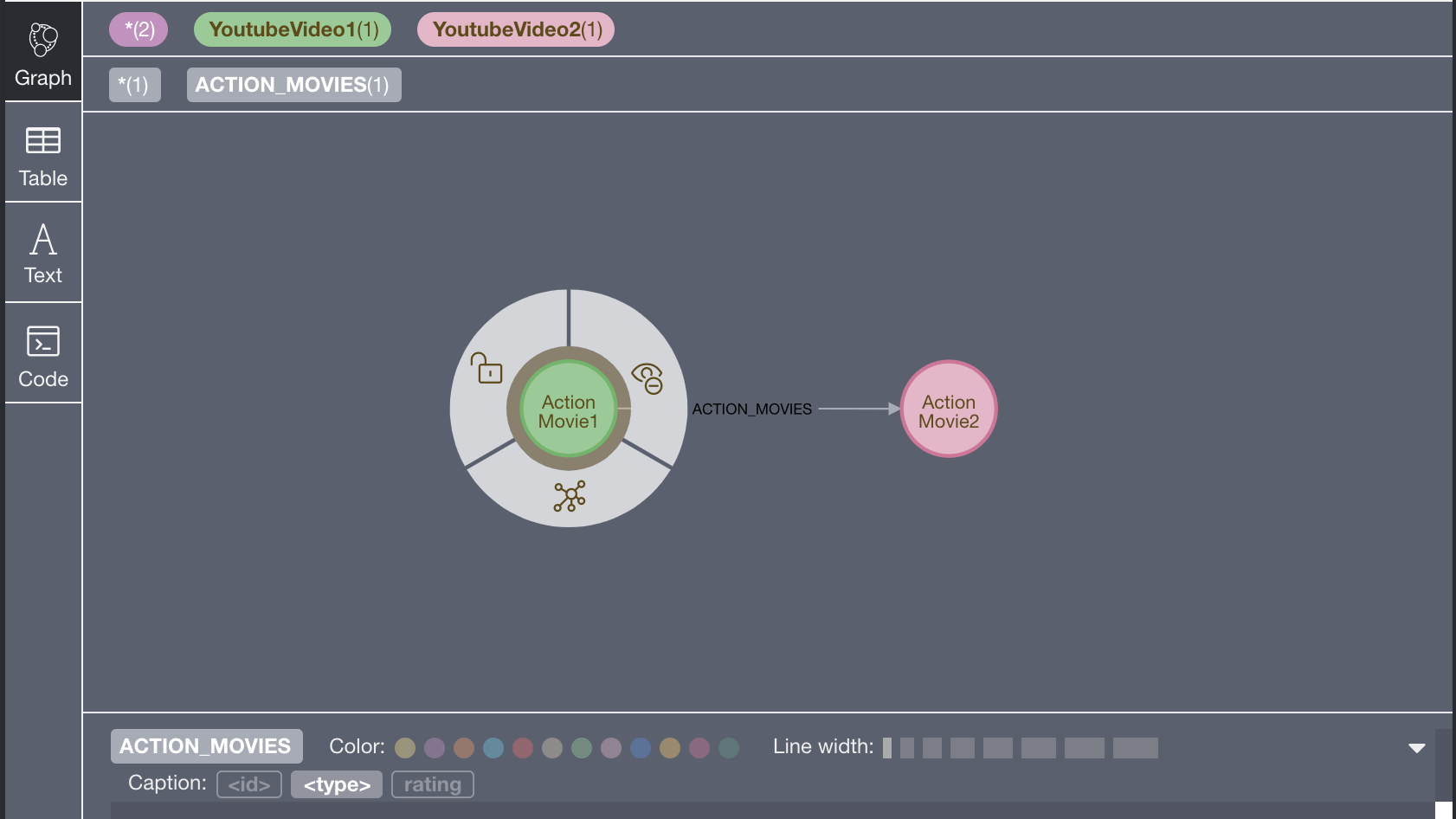Viewport: 1456px width, 819px height.
Task: Click the ACTION_MOVIES tag in style panel
Action: pos(206,746)
